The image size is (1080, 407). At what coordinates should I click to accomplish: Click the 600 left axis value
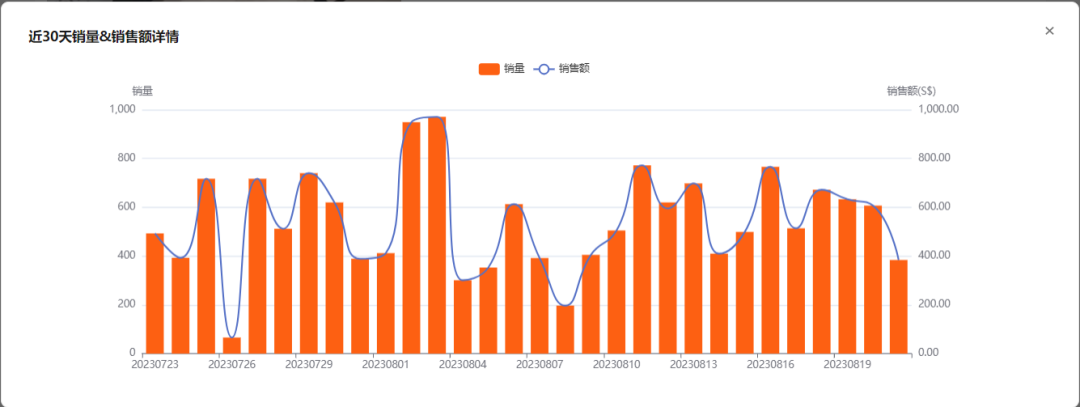click(x=127, y=207)
